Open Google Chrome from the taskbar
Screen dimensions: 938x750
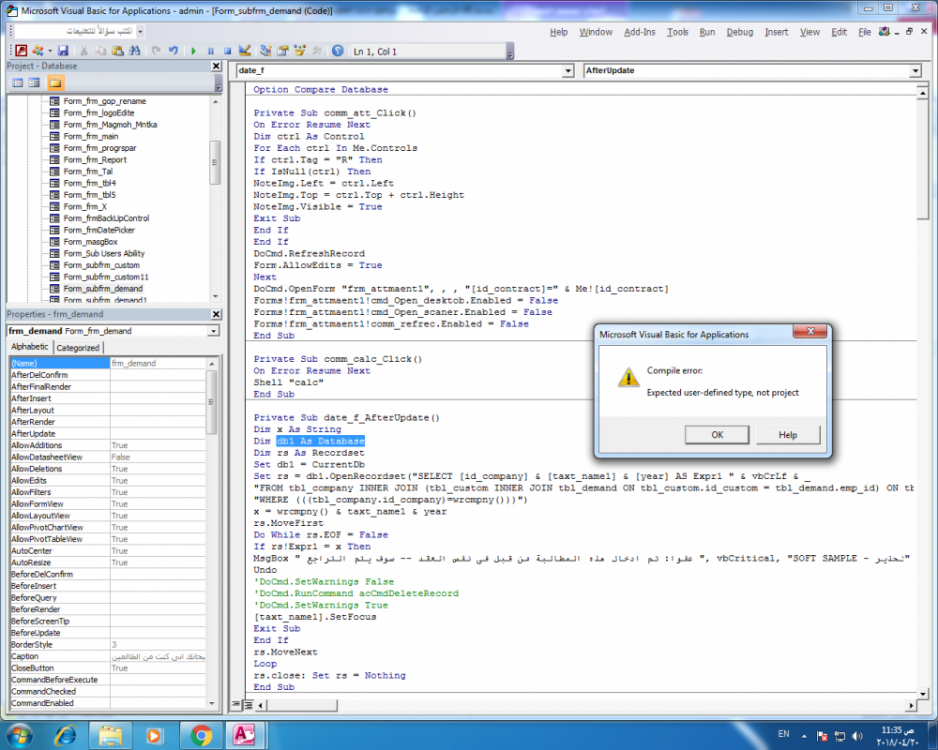(201, 735)
